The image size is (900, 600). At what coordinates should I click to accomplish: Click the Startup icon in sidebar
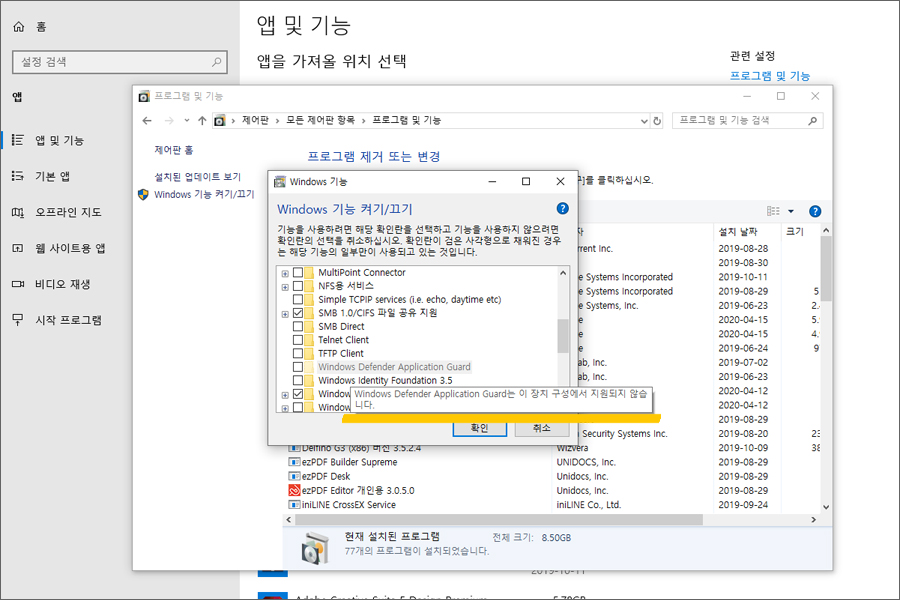click(x=18, y=320)
